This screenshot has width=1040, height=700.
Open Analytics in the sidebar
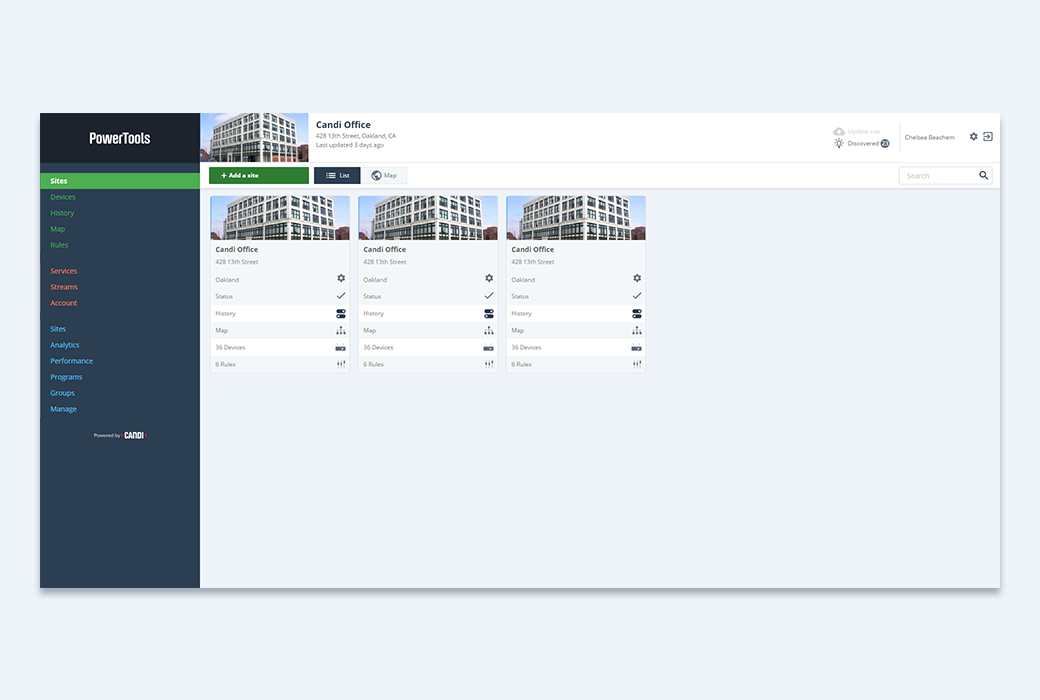pyautogui.click(x=65, y=345)
